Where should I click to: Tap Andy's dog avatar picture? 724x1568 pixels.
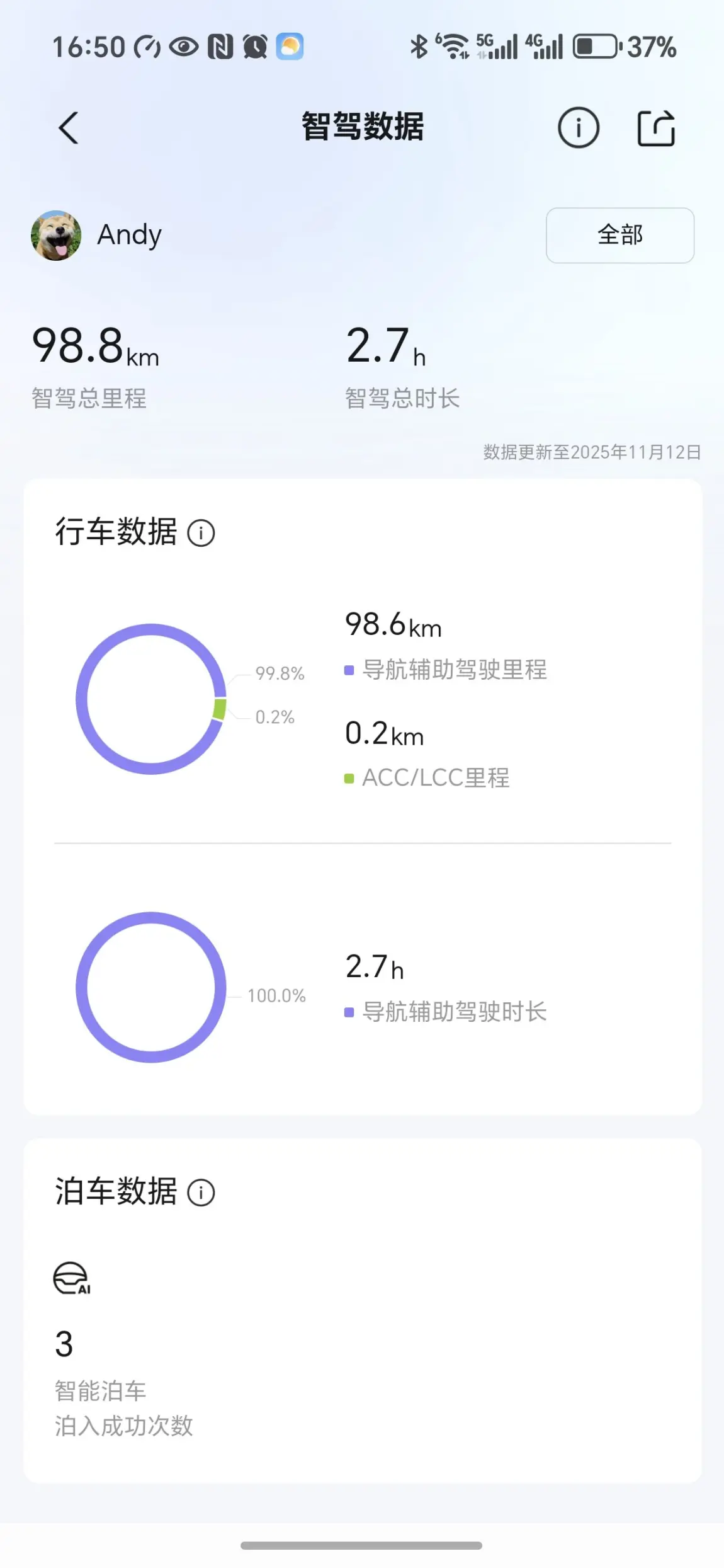tap(56, 235)
